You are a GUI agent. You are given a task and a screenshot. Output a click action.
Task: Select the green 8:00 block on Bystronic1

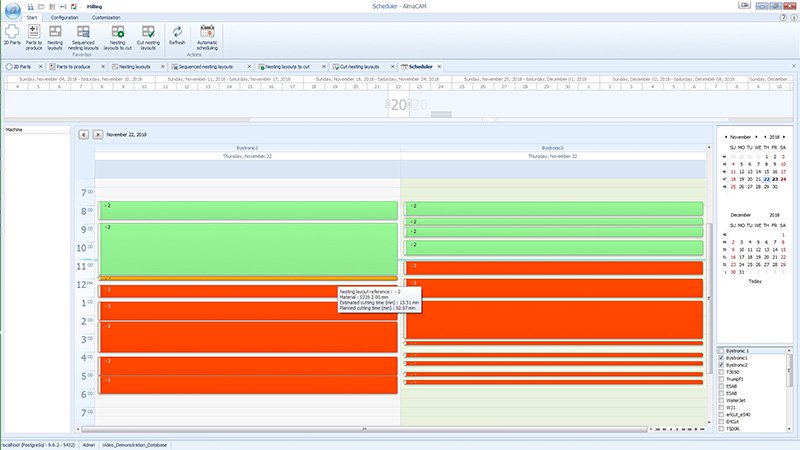click(x=247, y=210)
